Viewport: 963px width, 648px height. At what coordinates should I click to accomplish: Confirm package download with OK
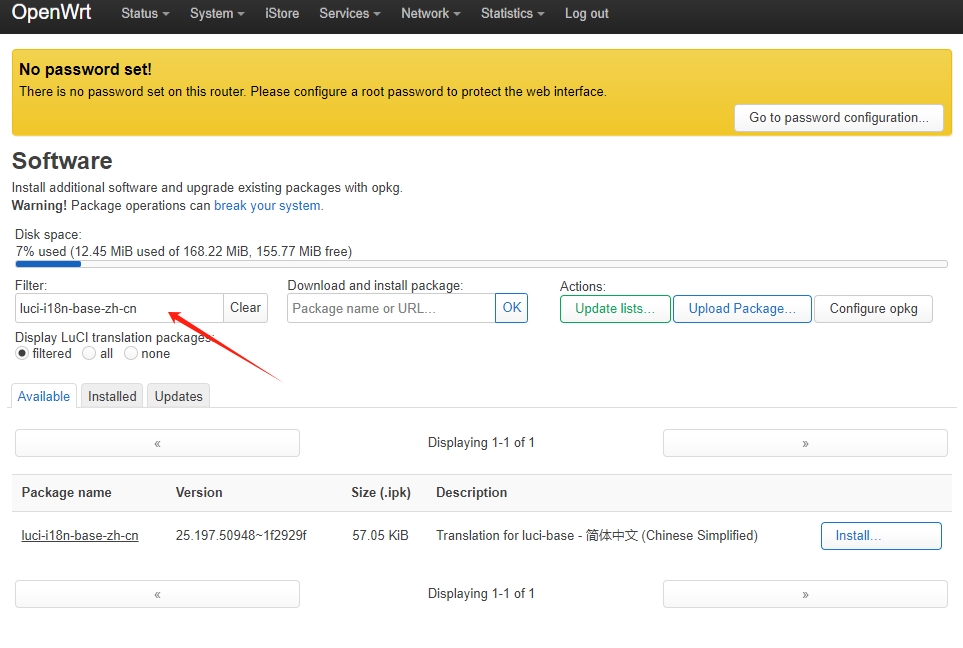[x=512, y=308]
